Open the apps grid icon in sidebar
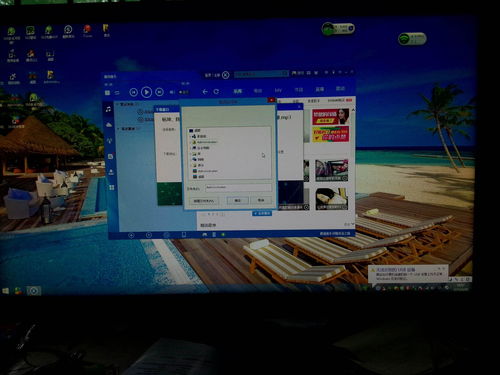The image size is (500, 375). tap(111, 188)
